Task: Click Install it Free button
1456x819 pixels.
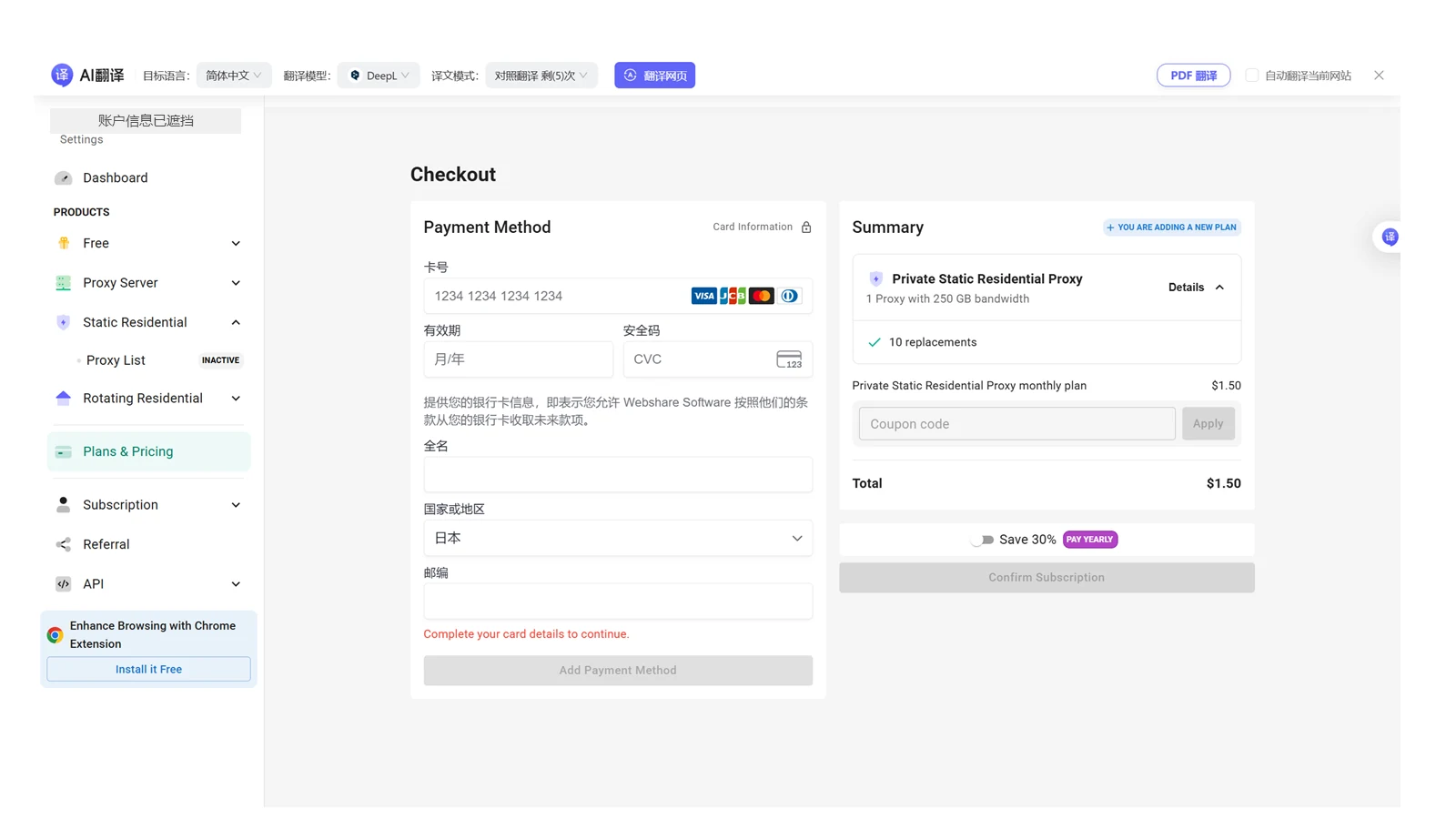Action: point(148,669)
